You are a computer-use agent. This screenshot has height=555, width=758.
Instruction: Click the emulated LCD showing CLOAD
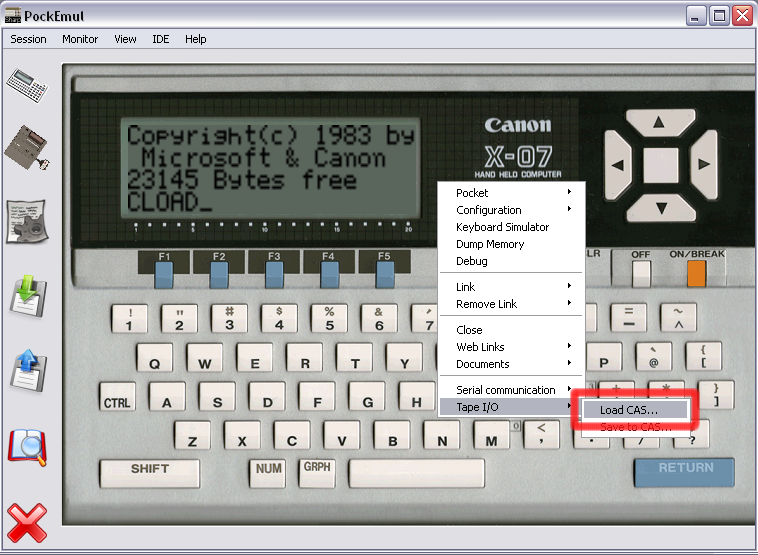270,168
